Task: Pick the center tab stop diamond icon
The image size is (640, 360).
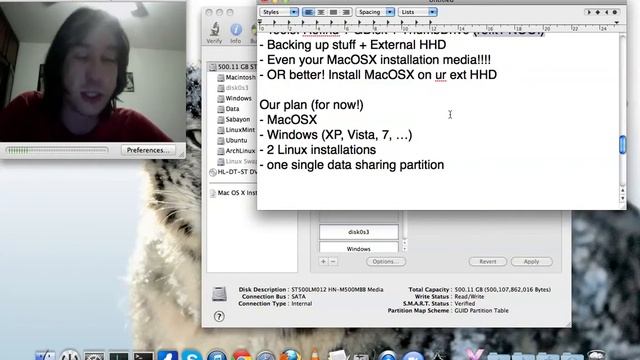Action: click(598, 12)
